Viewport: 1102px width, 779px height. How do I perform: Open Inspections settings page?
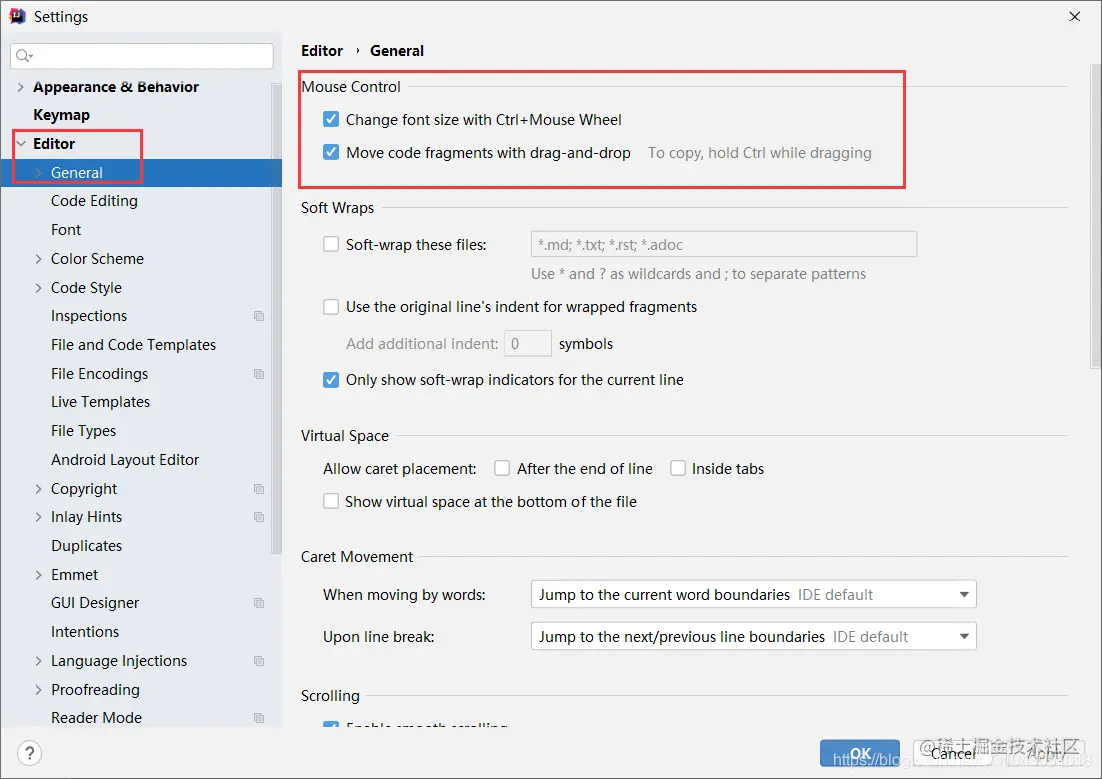coord(89,316)
